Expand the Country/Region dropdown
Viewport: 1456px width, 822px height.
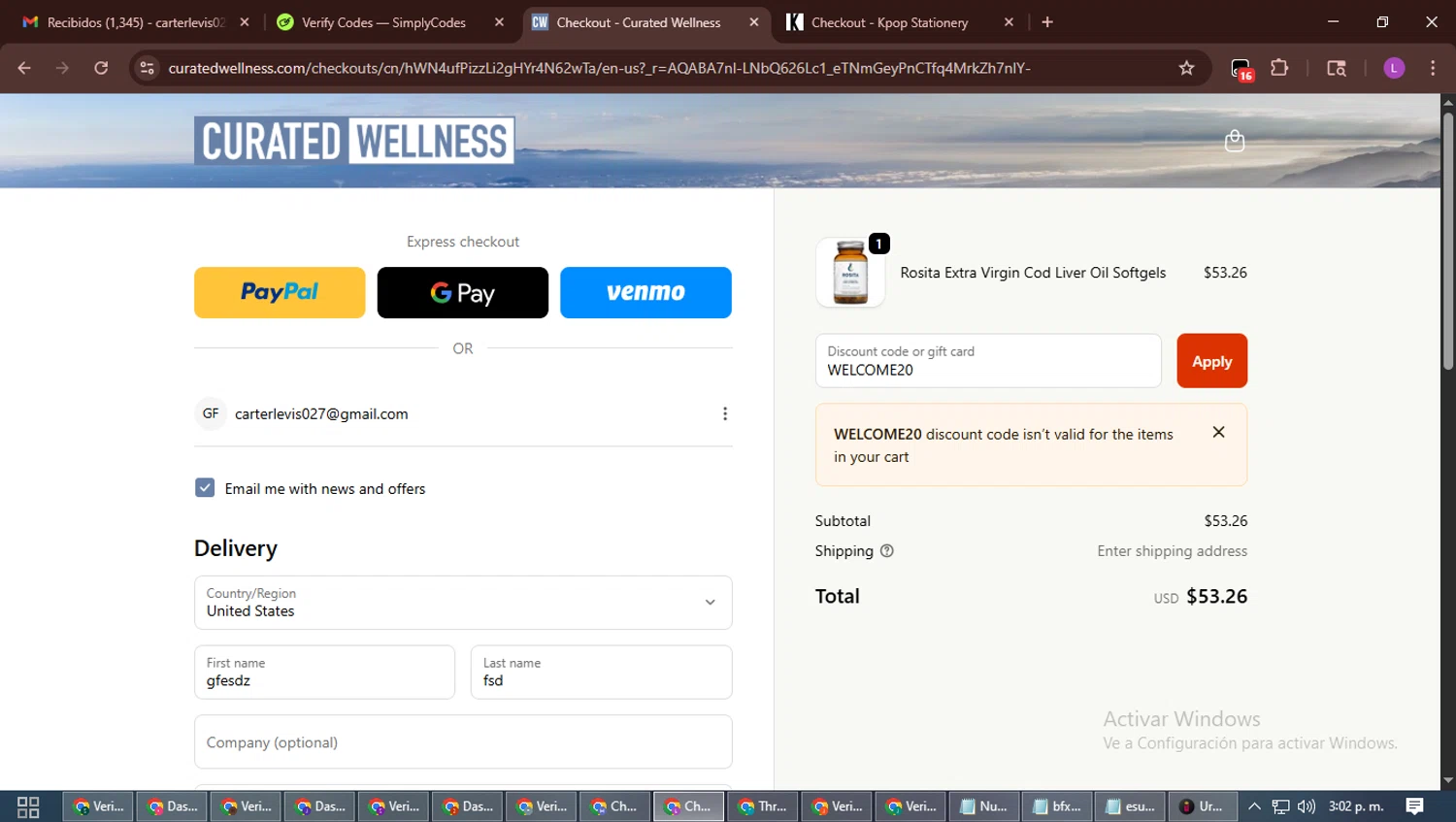coord(463,603)
